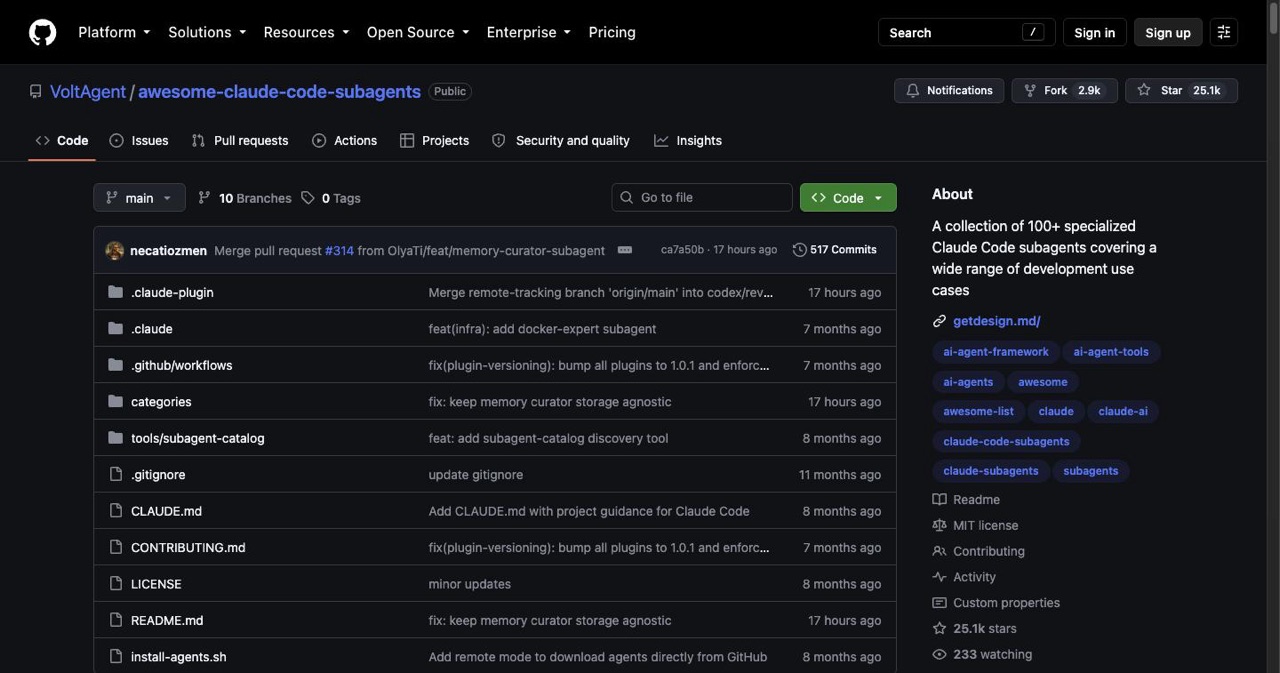Open the getdesign.md/ website link

tap(997, 321)
